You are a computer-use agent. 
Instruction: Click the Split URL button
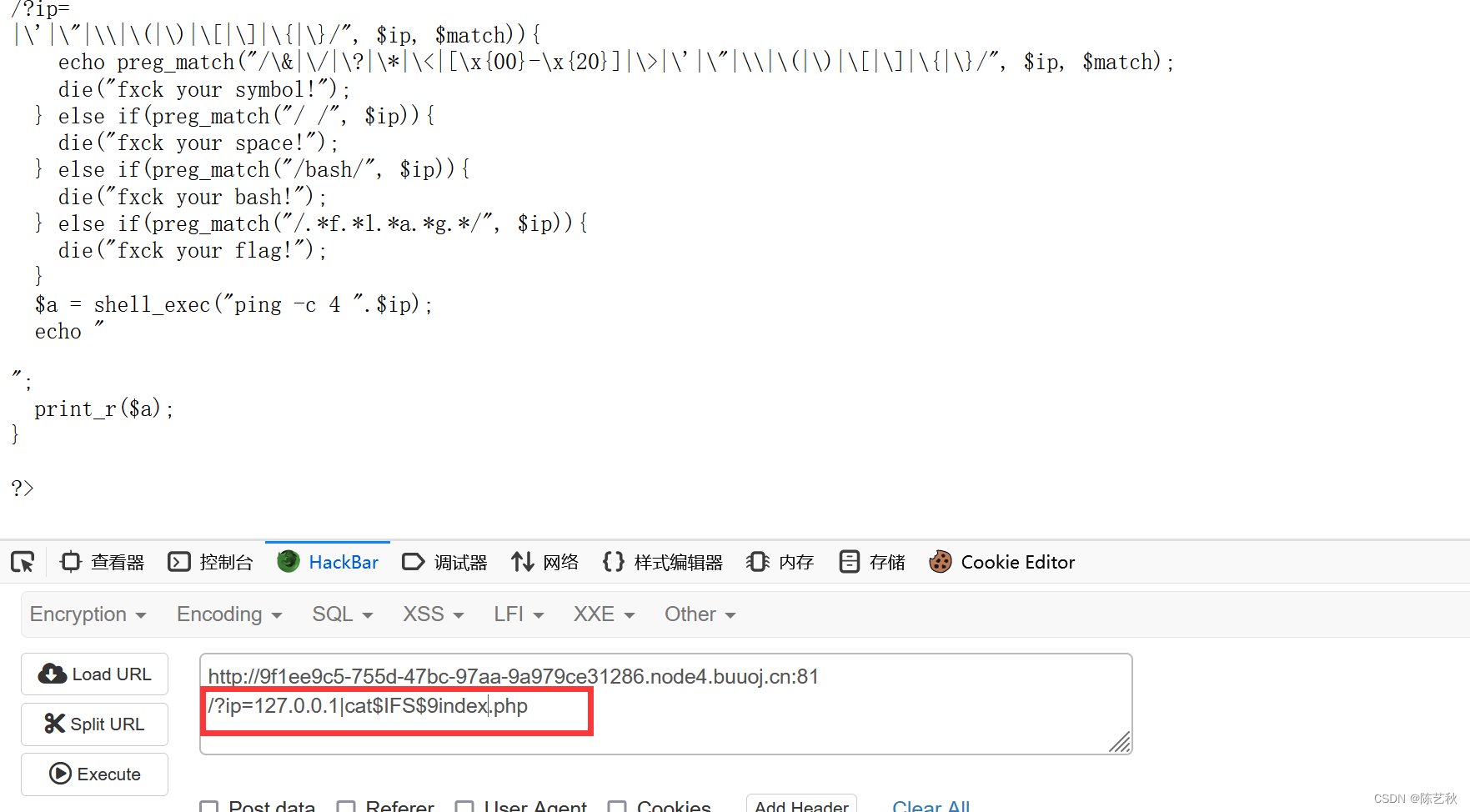(x=95, y=724)
